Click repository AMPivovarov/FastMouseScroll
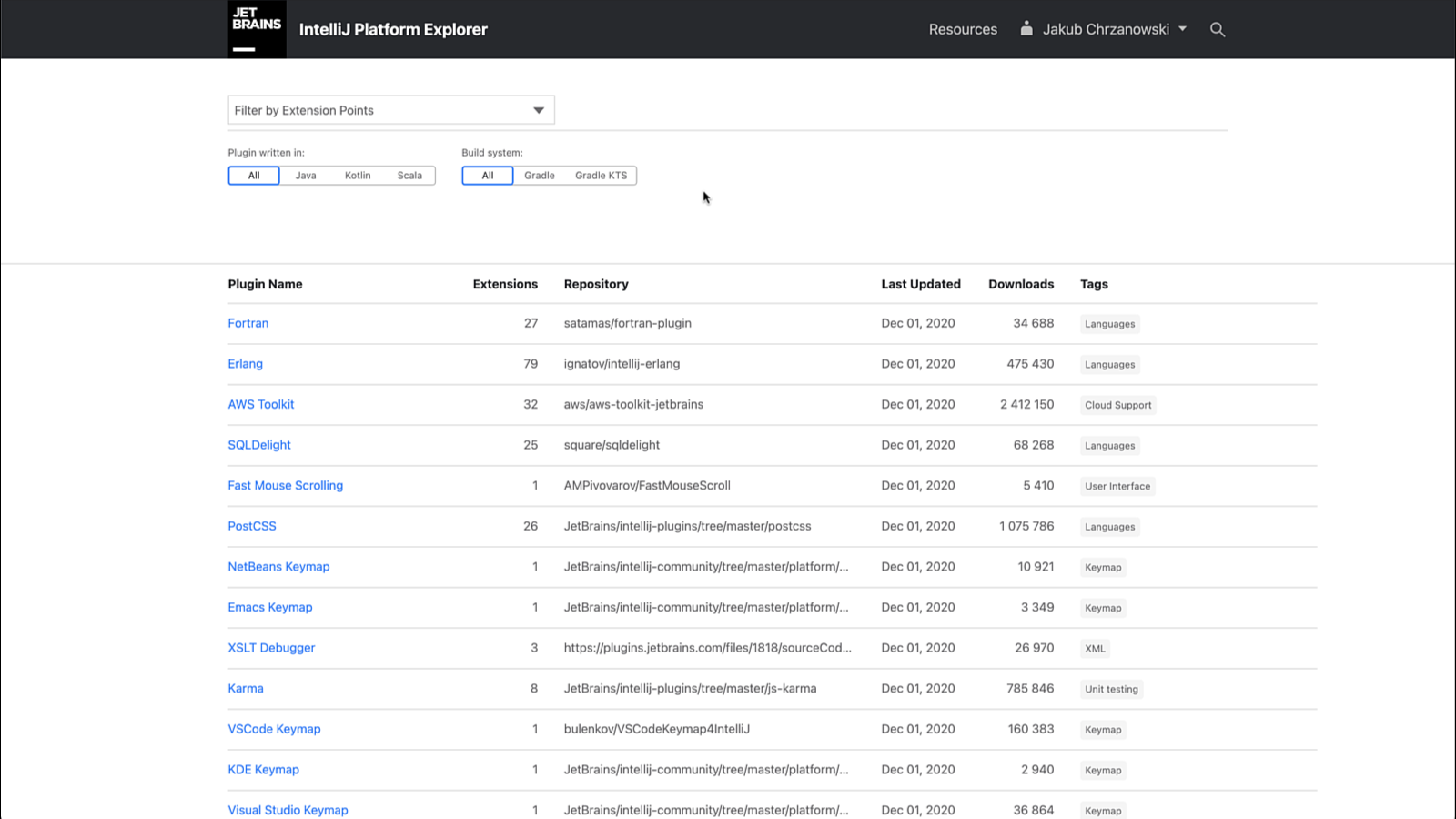 click(x=647, y=486)
